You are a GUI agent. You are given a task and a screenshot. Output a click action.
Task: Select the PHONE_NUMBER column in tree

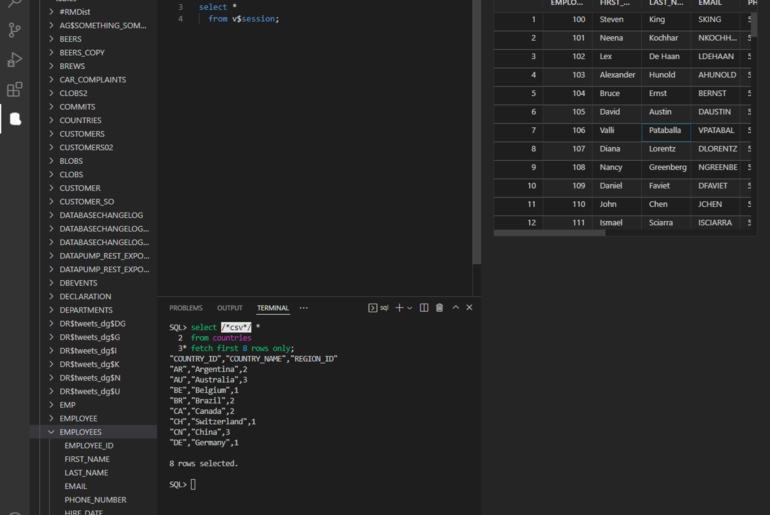[x=95, y=500]
